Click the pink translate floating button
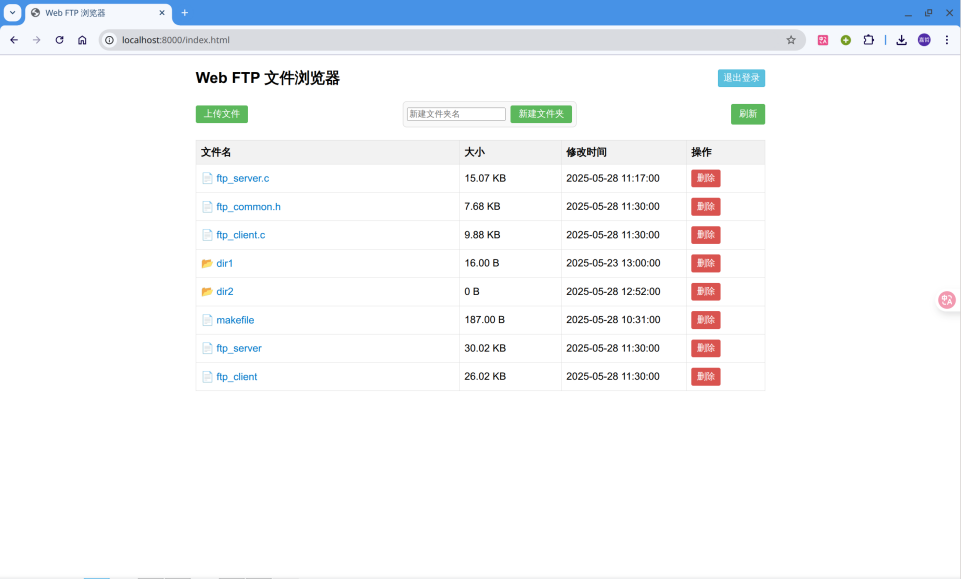962x579 pixels. pos(945,299)
